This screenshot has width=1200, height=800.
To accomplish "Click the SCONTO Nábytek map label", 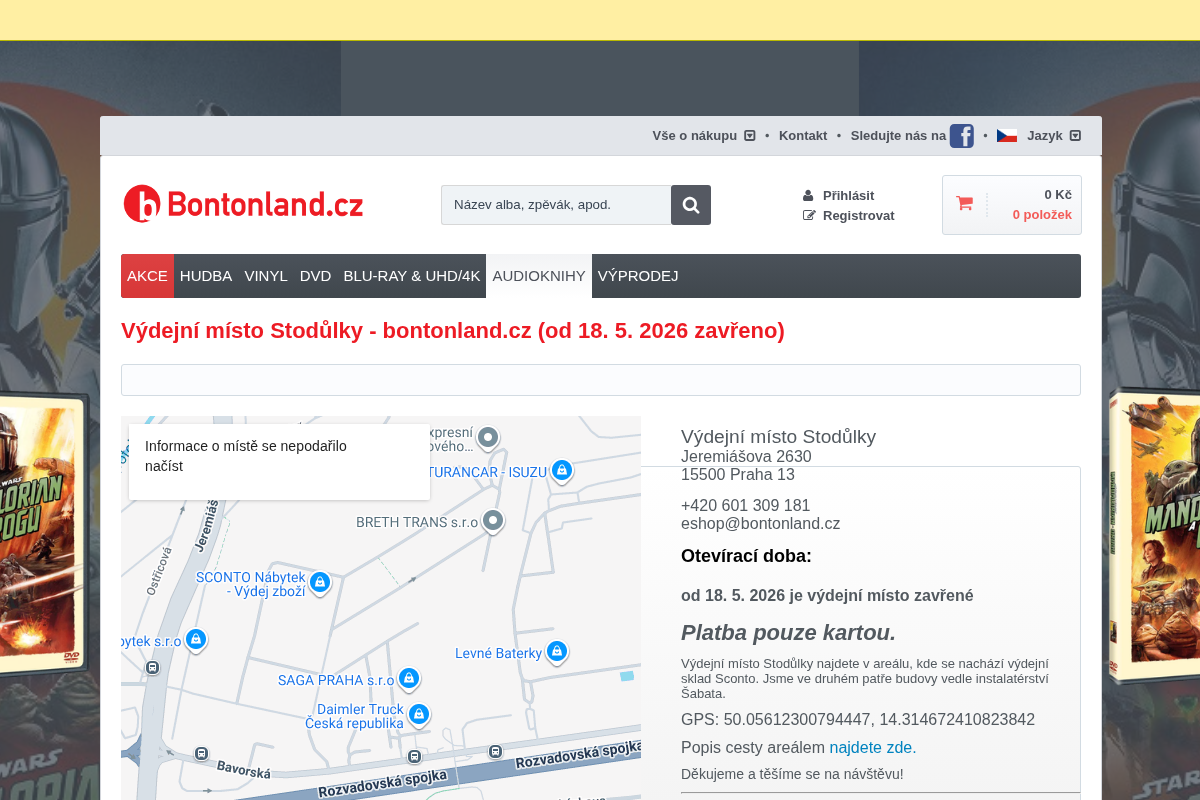I will [x=250, y=584].
